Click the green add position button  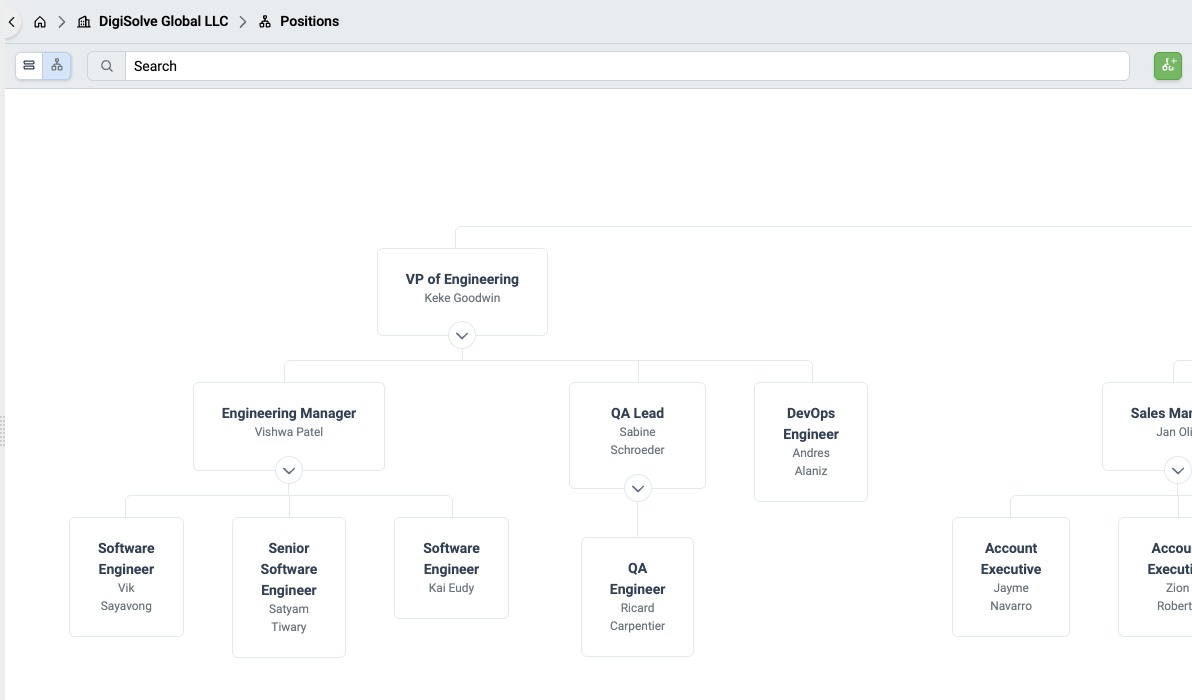pos(1168,66)
